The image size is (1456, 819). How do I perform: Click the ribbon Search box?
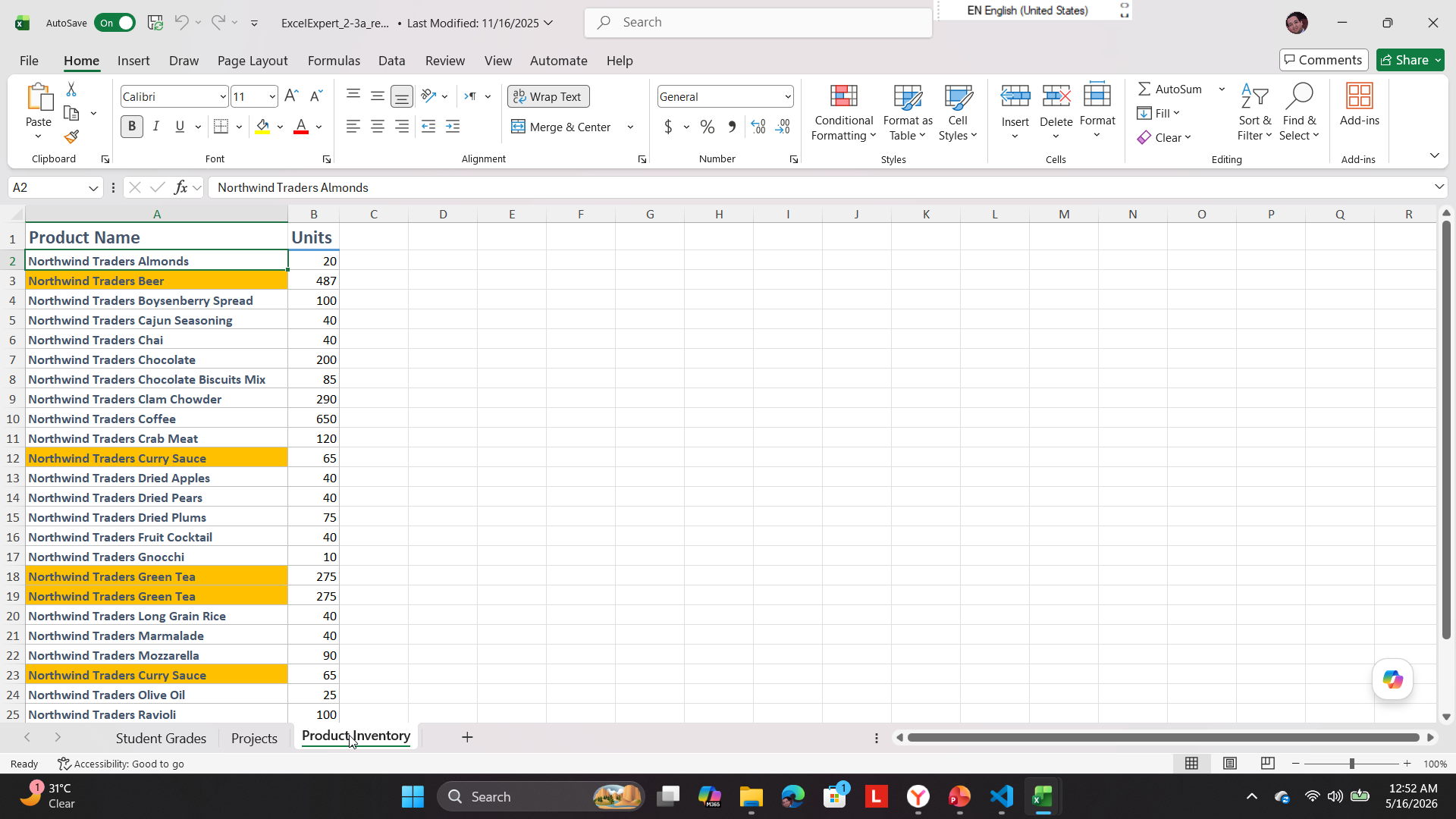click(x=758, y=23)
